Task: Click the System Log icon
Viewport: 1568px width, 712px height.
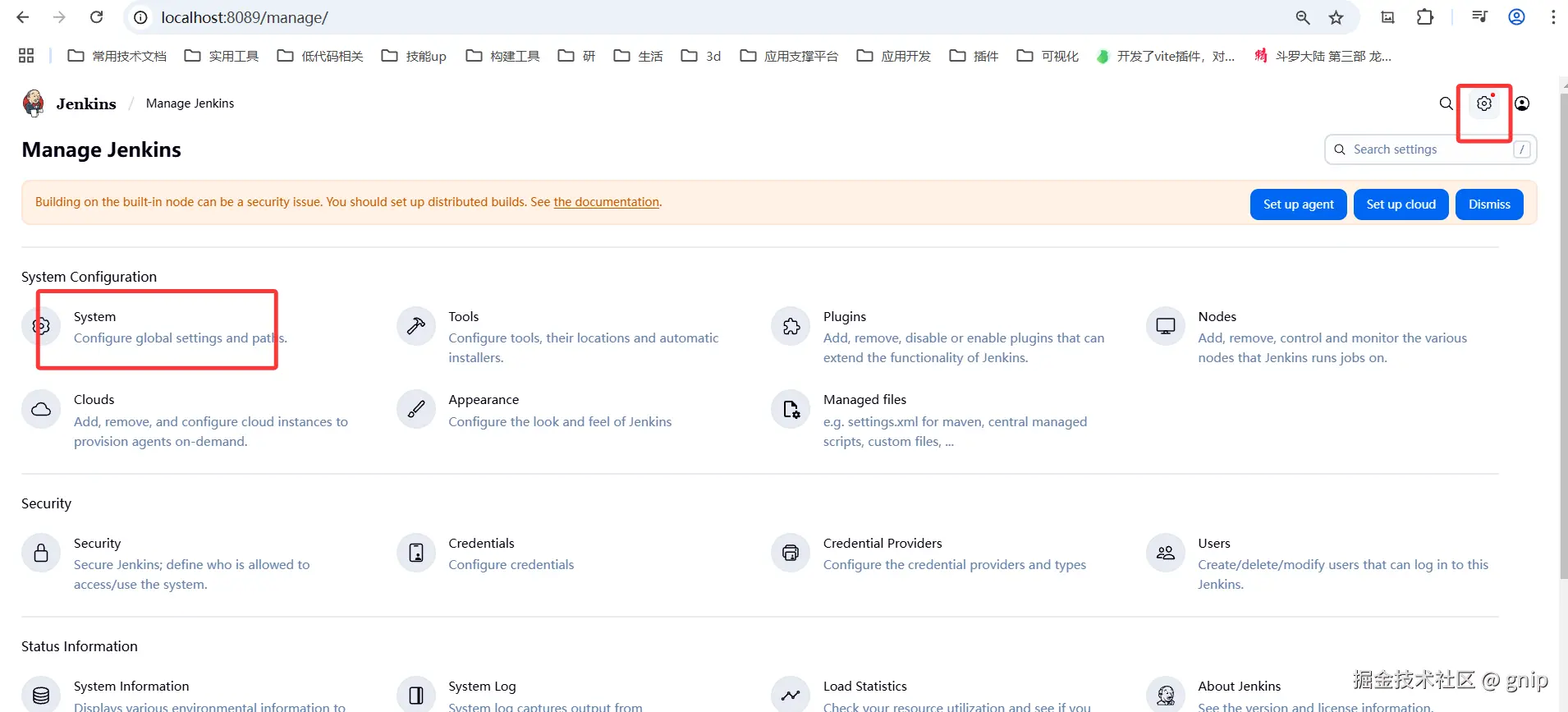Action: click(x=416, y=695)
